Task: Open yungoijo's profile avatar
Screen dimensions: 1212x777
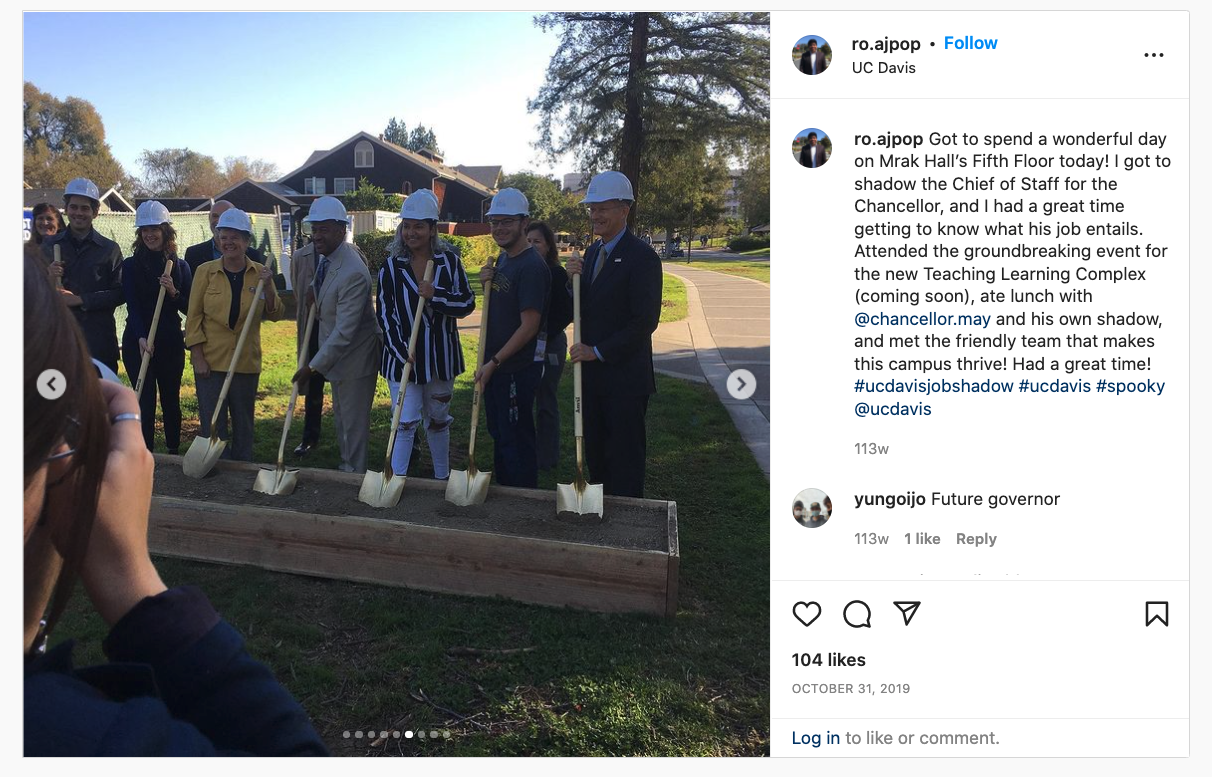Action: [812, 508]
